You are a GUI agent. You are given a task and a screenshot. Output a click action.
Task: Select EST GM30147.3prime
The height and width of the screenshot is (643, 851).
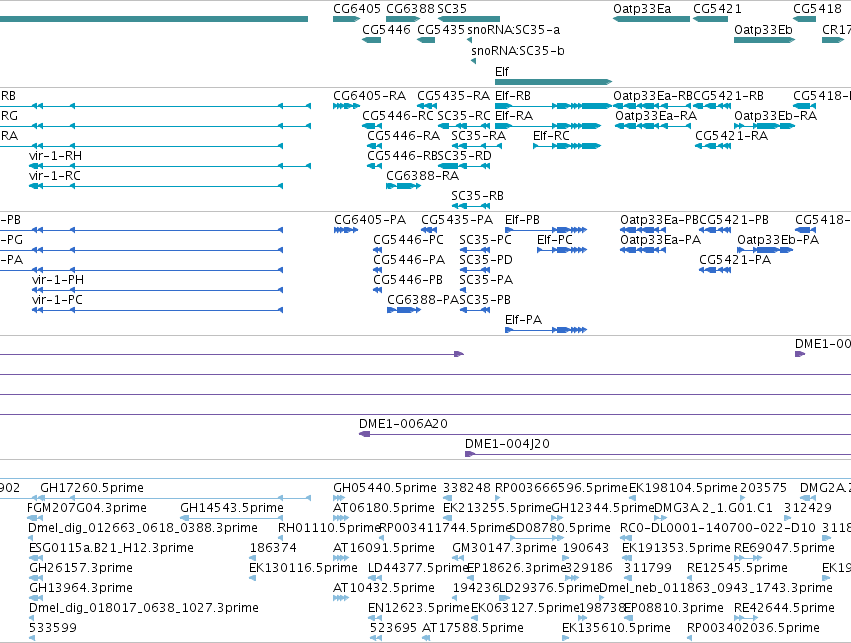504,548
